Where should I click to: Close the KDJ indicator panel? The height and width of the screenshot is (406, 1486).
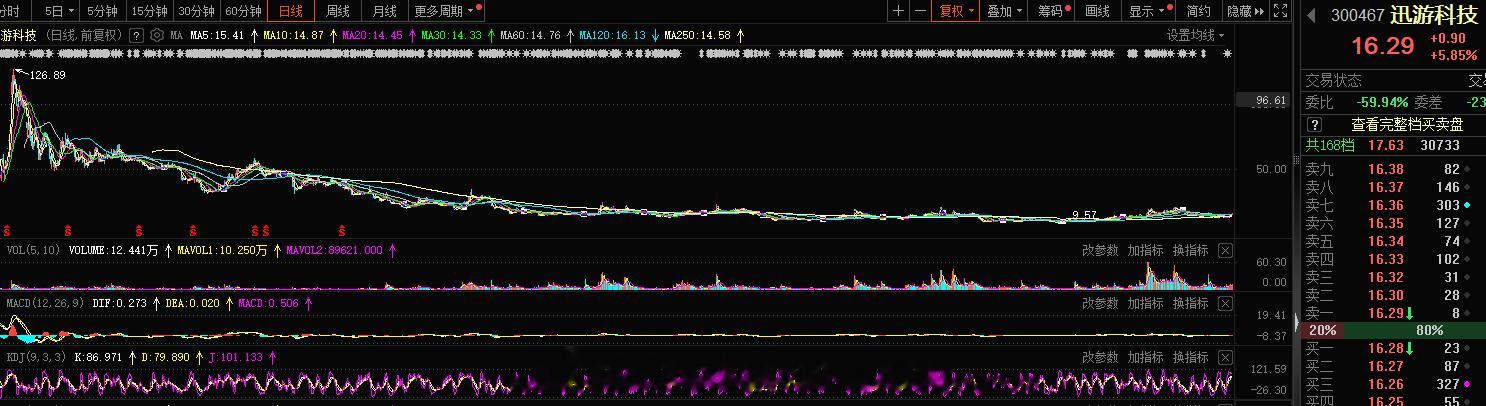[x=1225, y=357]
